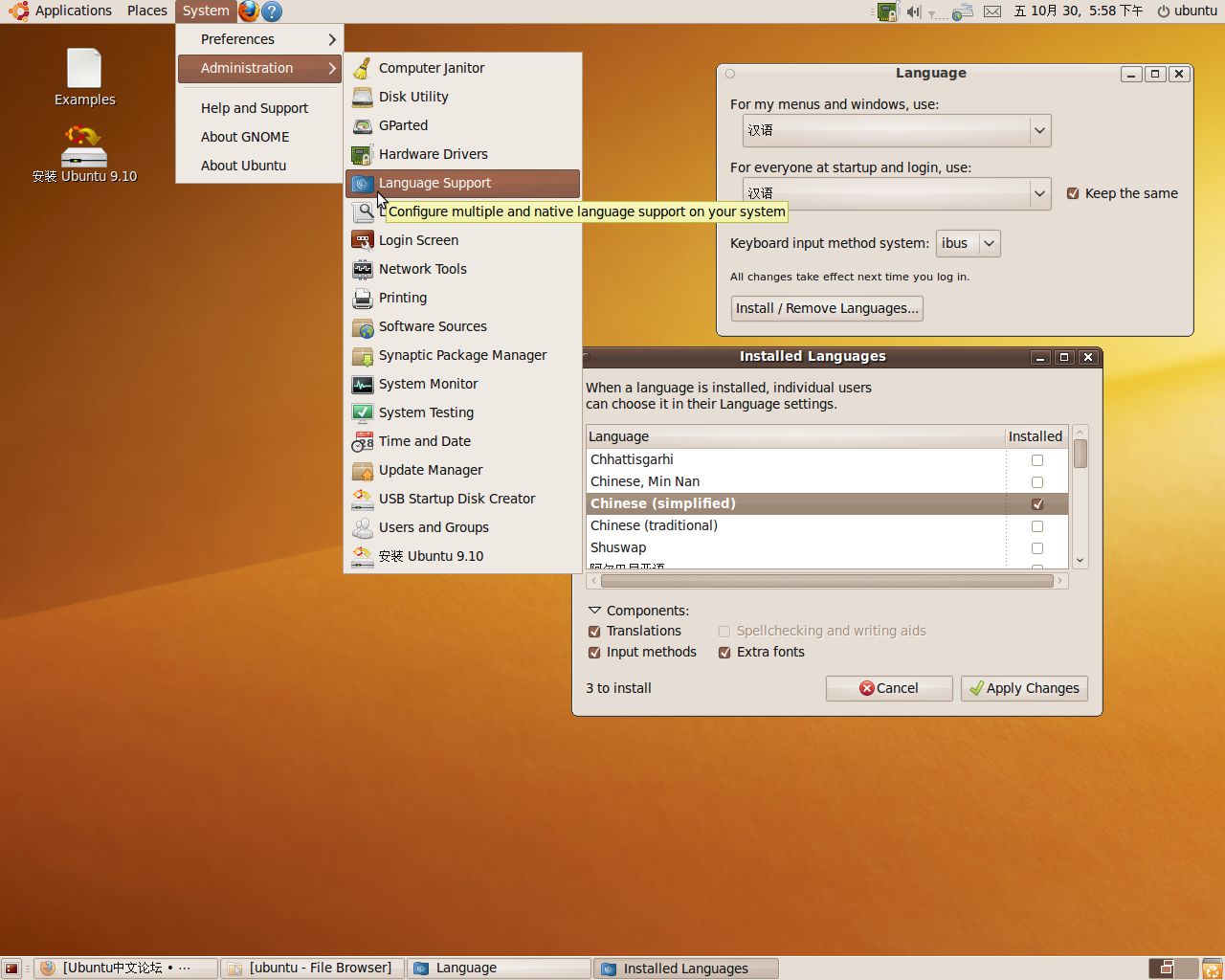Open ubuntu user session menu
The height and width of the screenshot is (980, 1225).
click(1187, 11)
